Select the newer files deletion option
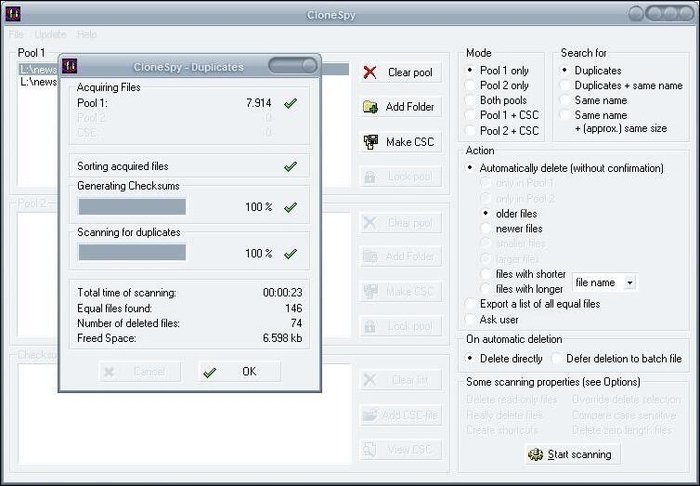The width and height of the screenshot is (700, 486). coord(486,228)
